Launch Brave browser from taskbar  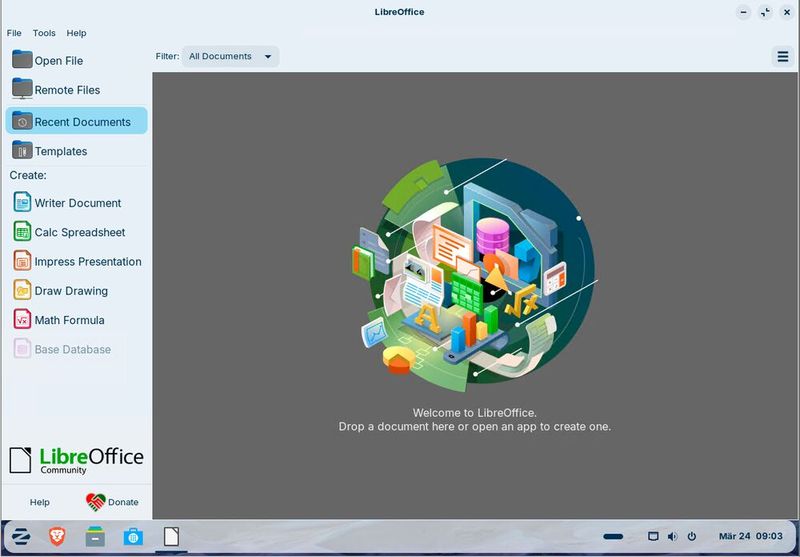(57, 537)
